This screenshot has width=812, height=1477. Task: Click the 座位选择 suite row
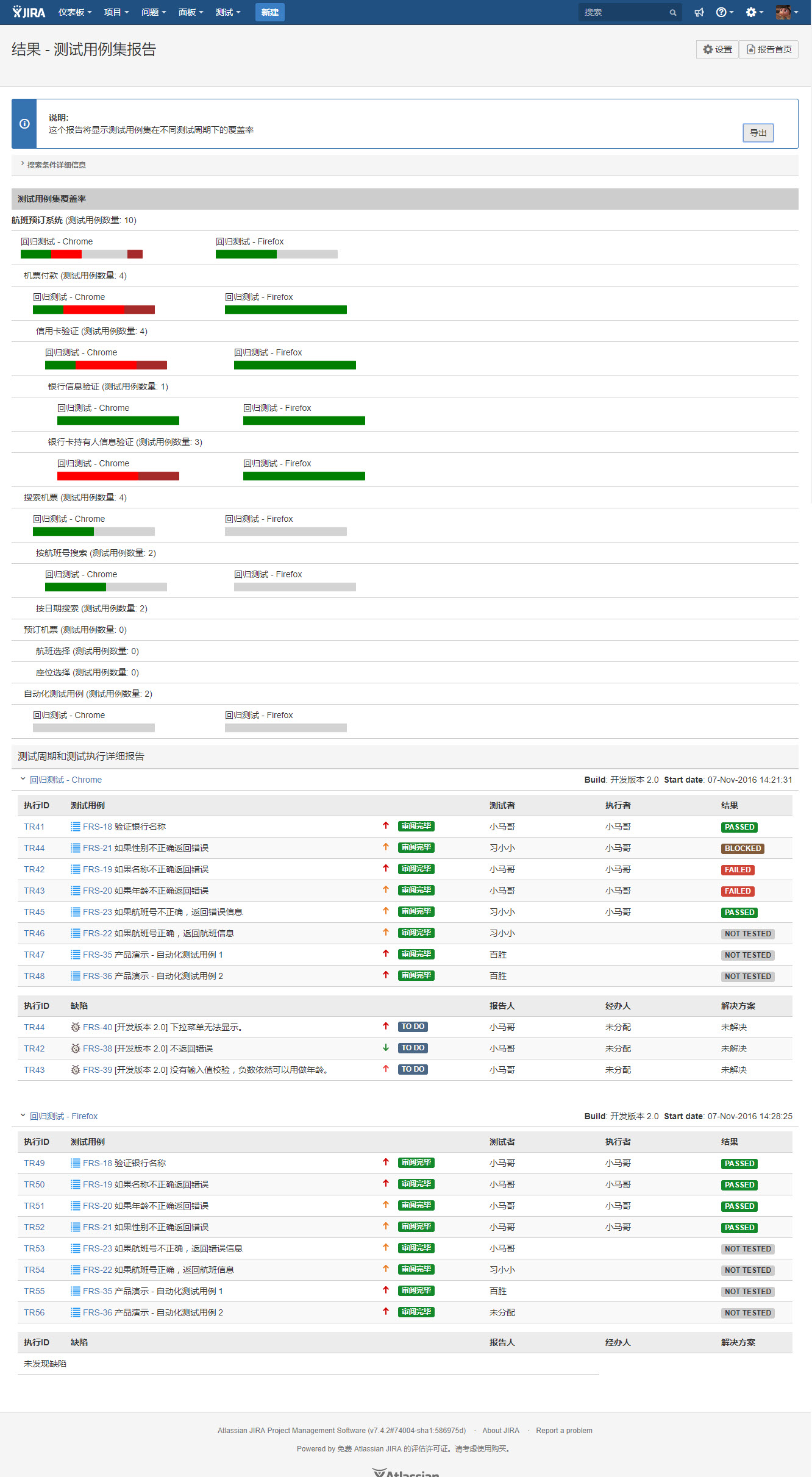click(x=405, y=672)
